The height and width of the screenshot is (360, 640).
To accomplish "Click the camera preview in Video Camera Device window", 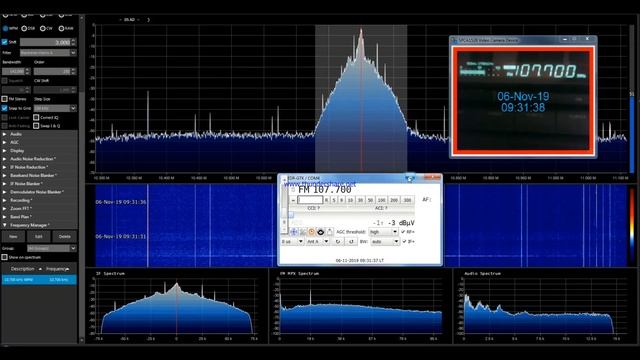I will tap(523, 100).
